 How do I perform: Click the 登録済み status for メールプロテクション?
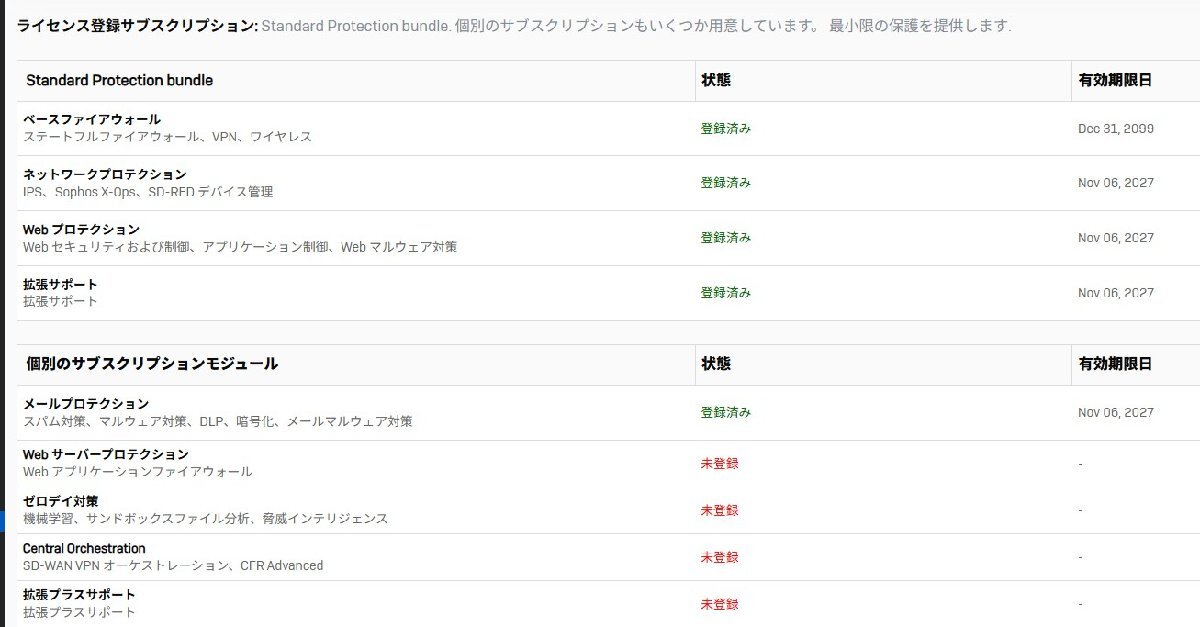pyautogui.click(x=722, y=413)
